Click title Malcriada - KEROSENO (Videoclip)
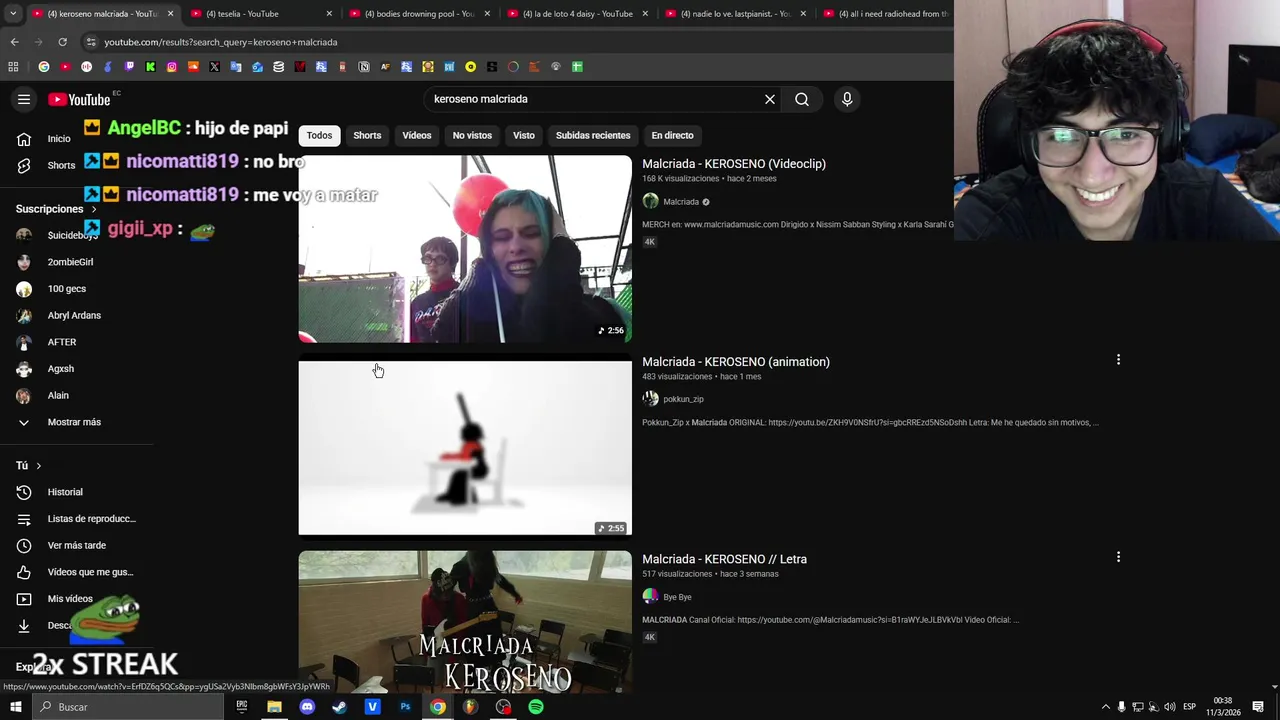 tap(734, 164)
